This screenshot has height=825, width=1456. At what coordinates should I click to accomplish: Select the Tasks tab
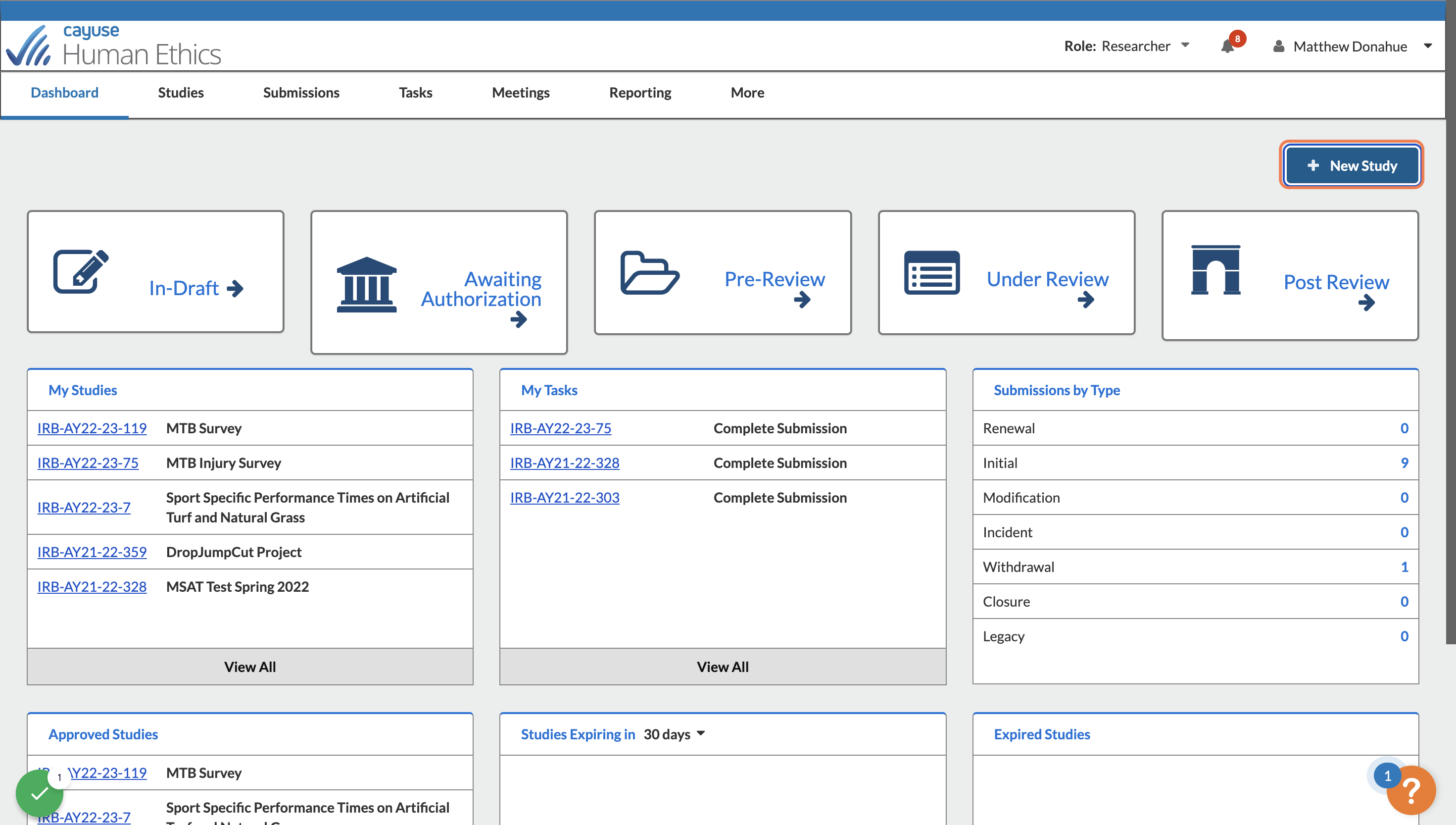coord(416,93)
